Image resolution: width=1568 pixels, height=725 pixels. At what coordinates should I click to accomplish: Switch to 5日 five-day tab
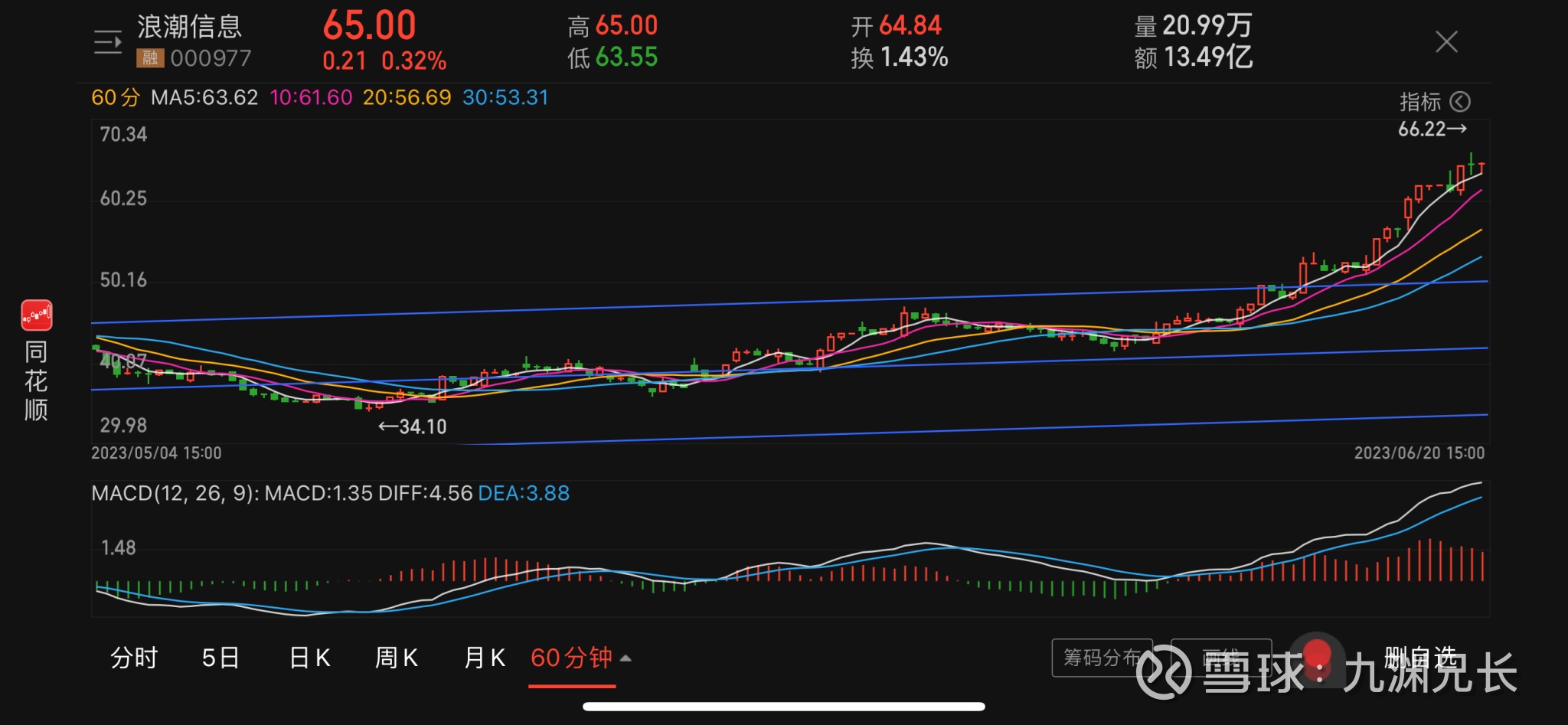[220, 658]
